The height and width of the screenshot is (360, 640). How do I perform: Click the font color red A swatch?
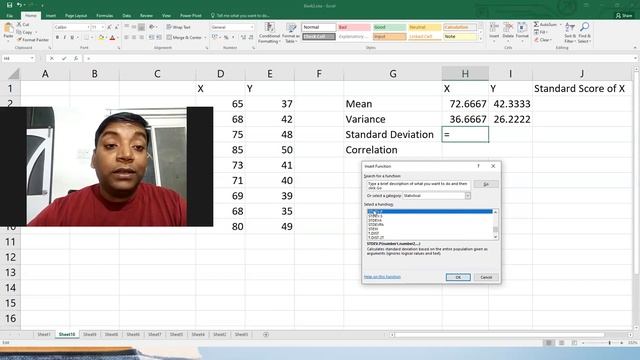click(x=113, y=38)
